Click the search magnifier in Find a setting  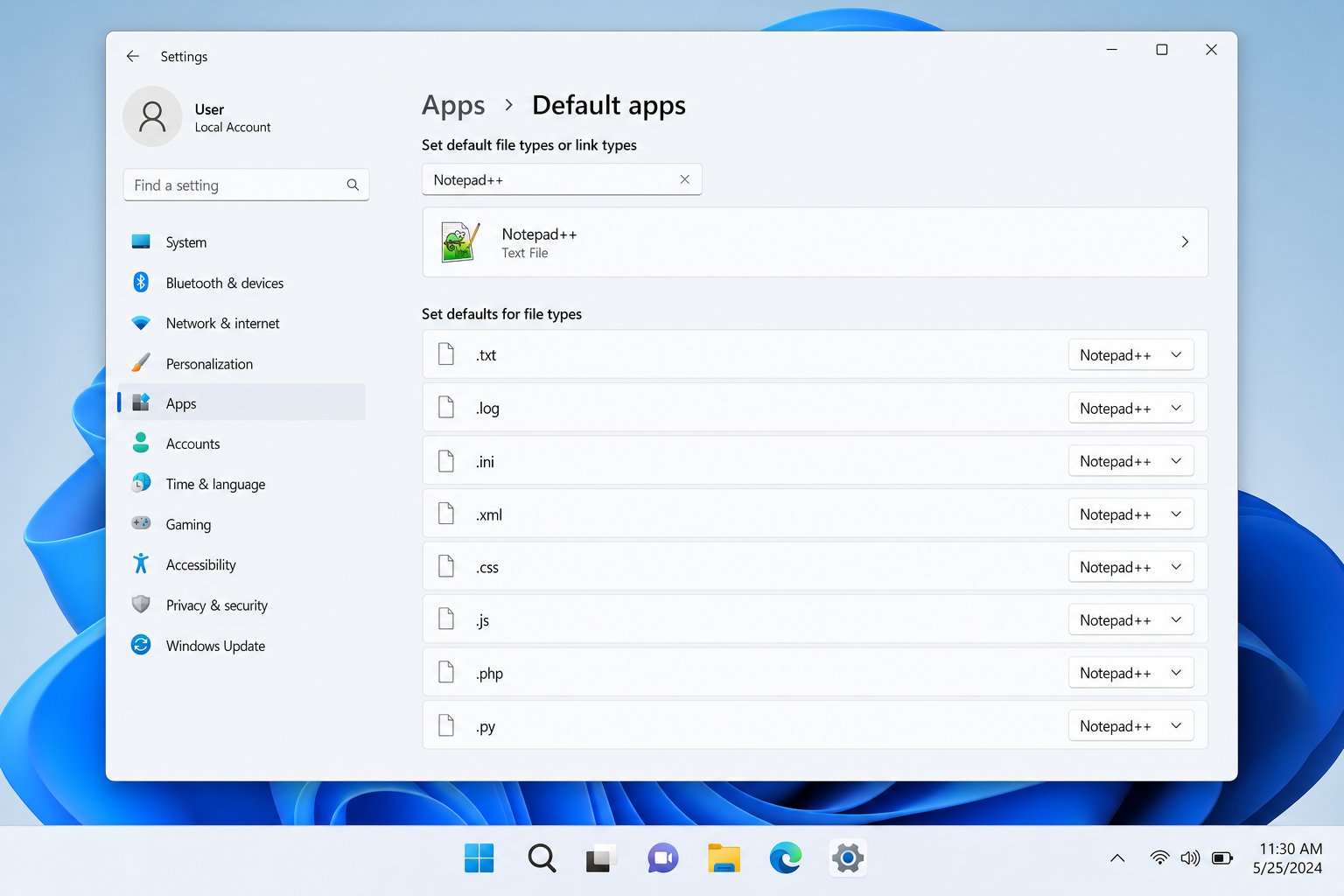(x=353, y=185)
